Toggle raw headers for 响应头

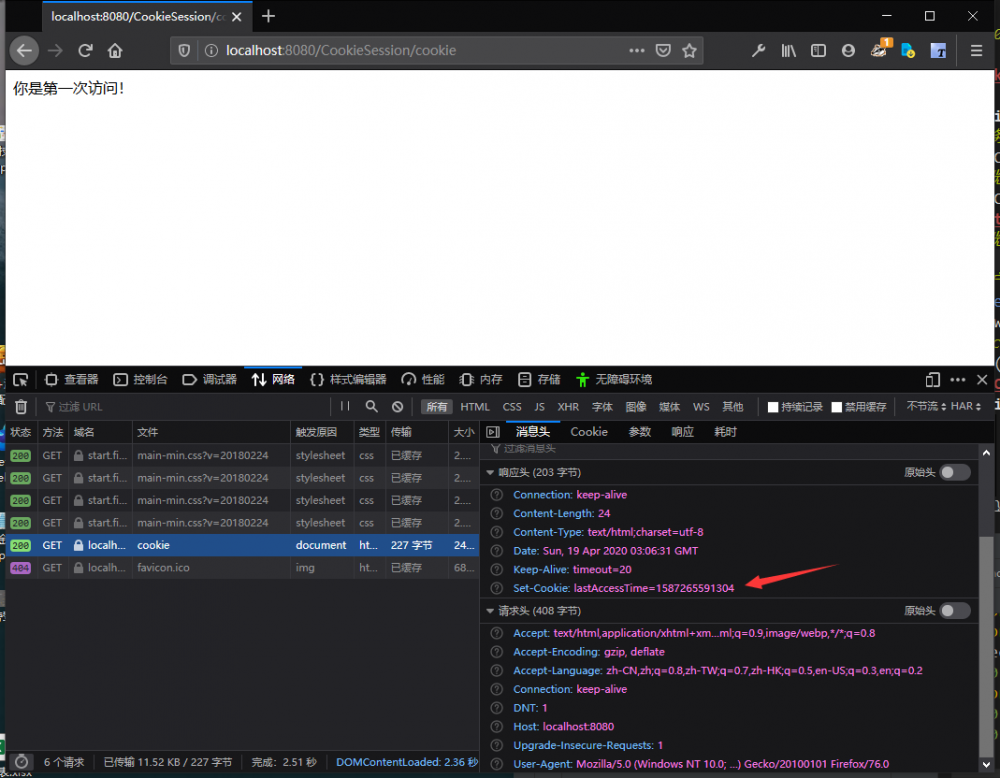[x=954, y=472]
